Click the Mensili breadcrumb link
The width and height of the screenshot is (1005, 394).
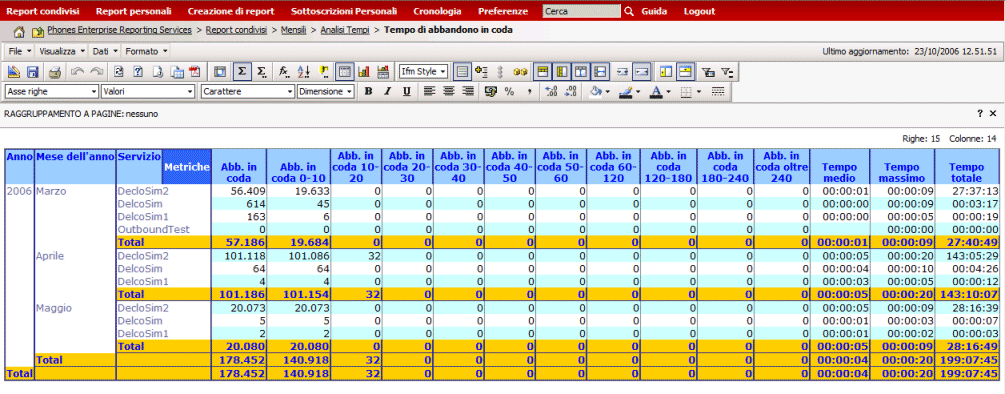[294, 30]
